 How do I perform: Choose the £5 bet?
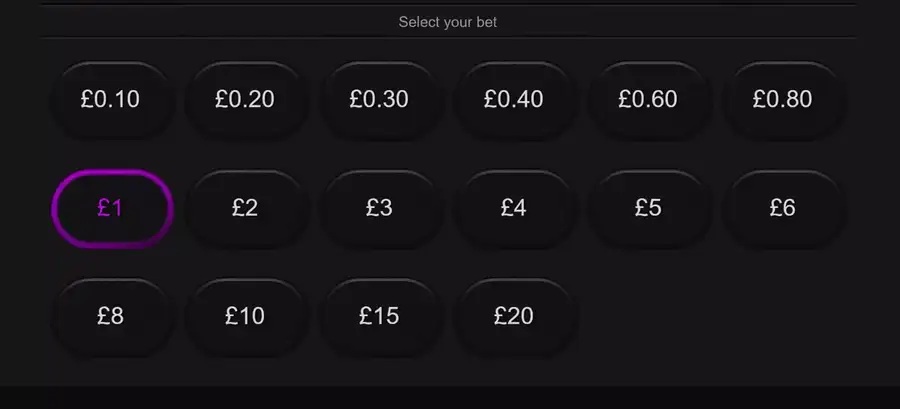coord(648,208)
